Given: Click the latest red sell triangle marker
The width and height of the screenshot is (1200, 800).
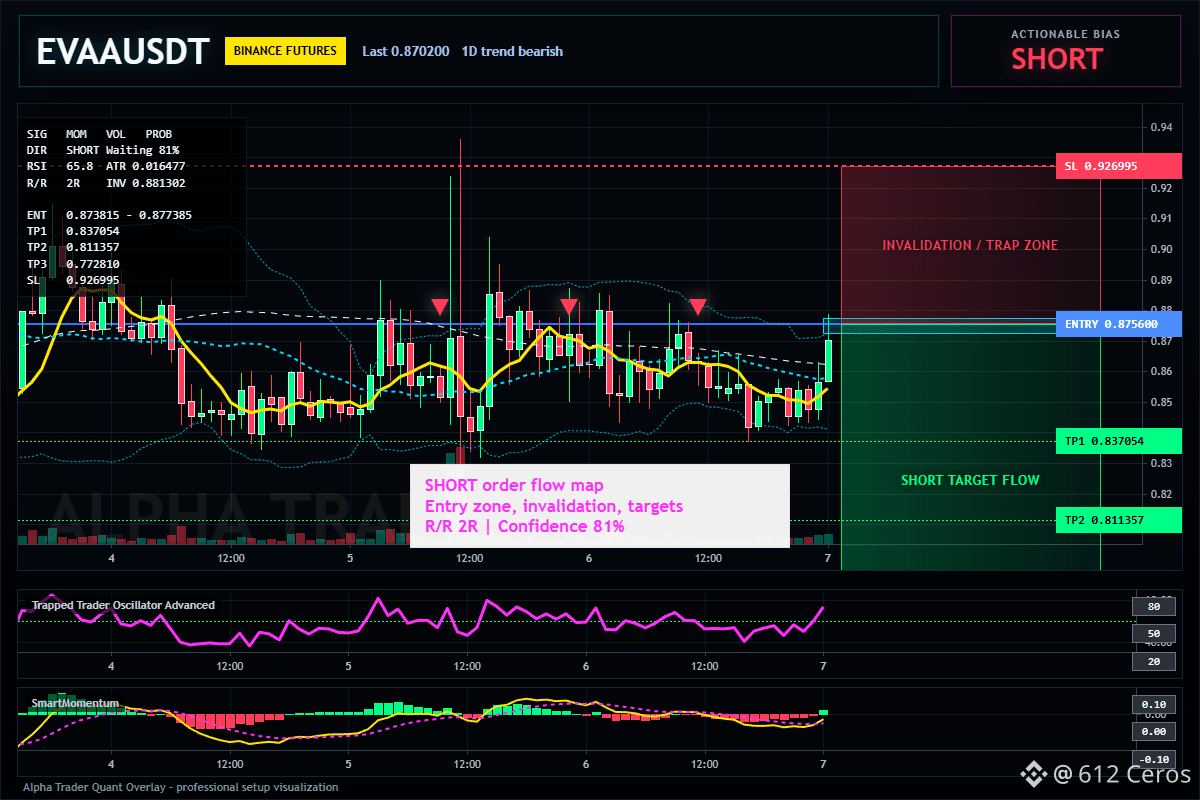Looking at the screenshot, I should (698, 306).
